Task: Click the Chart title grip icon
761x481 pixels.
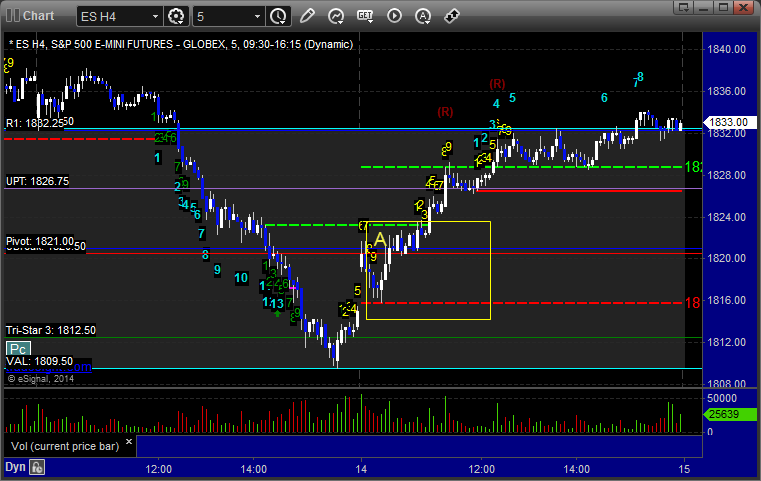Action: [x=13, y=16]
